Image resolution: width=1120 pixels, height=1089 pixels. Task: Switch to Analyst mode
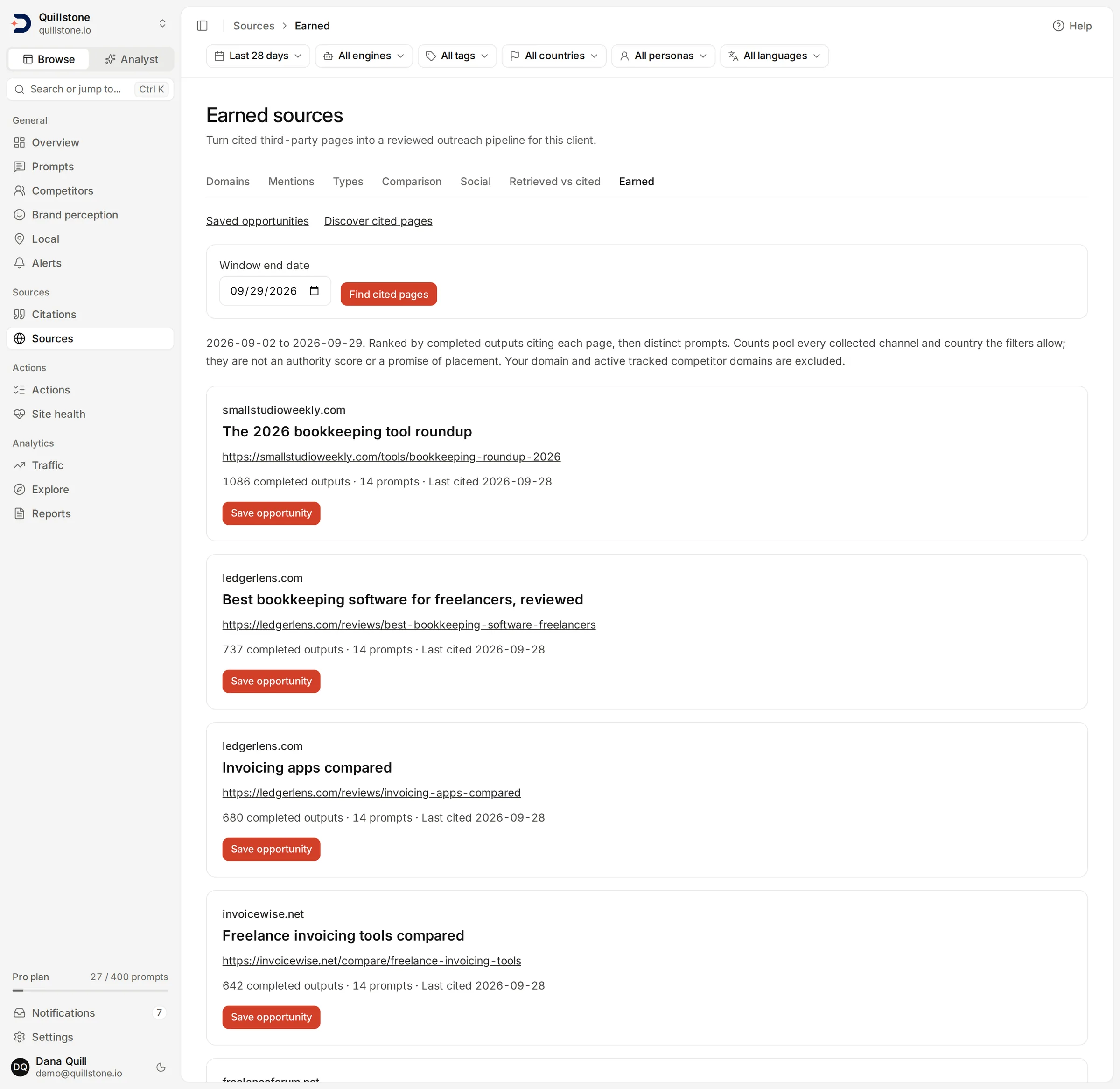coord(132,59)
